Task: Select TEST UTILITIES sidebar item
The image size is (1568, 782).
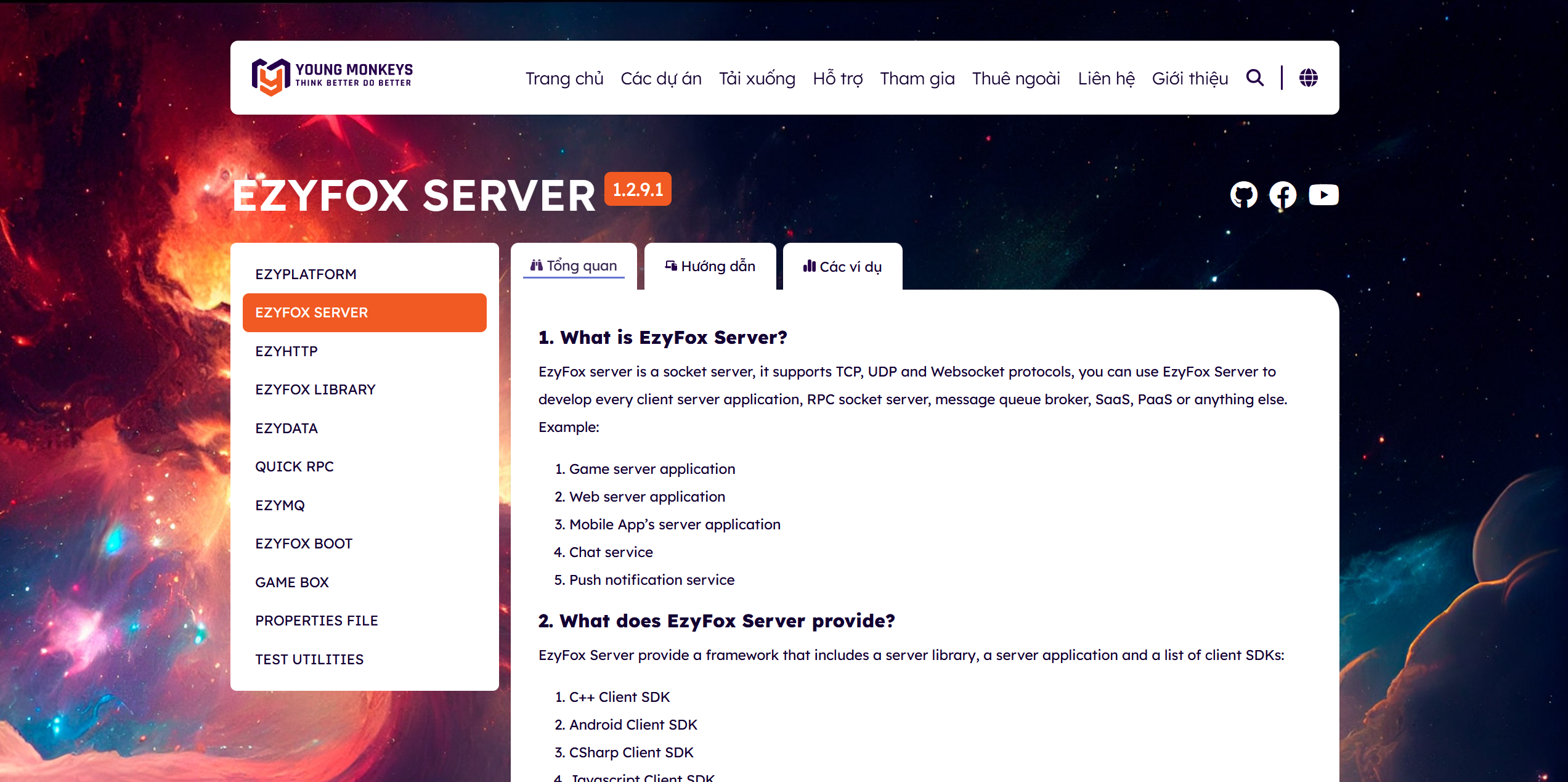Action: (x=309, y=659)
